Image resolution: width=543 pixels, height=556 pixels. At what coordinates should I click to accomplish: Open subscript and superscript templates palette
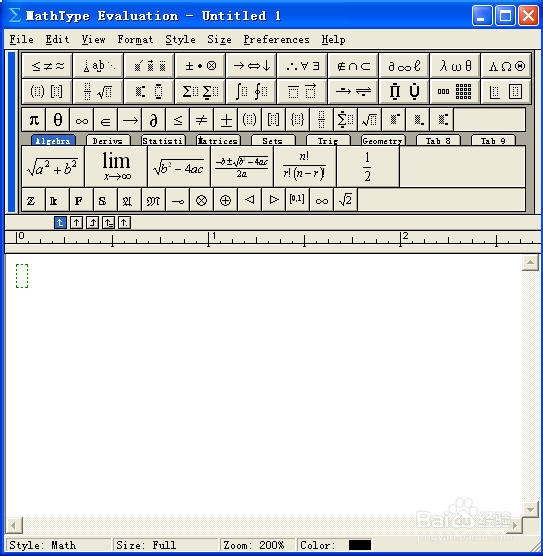[x=149, y=91]
